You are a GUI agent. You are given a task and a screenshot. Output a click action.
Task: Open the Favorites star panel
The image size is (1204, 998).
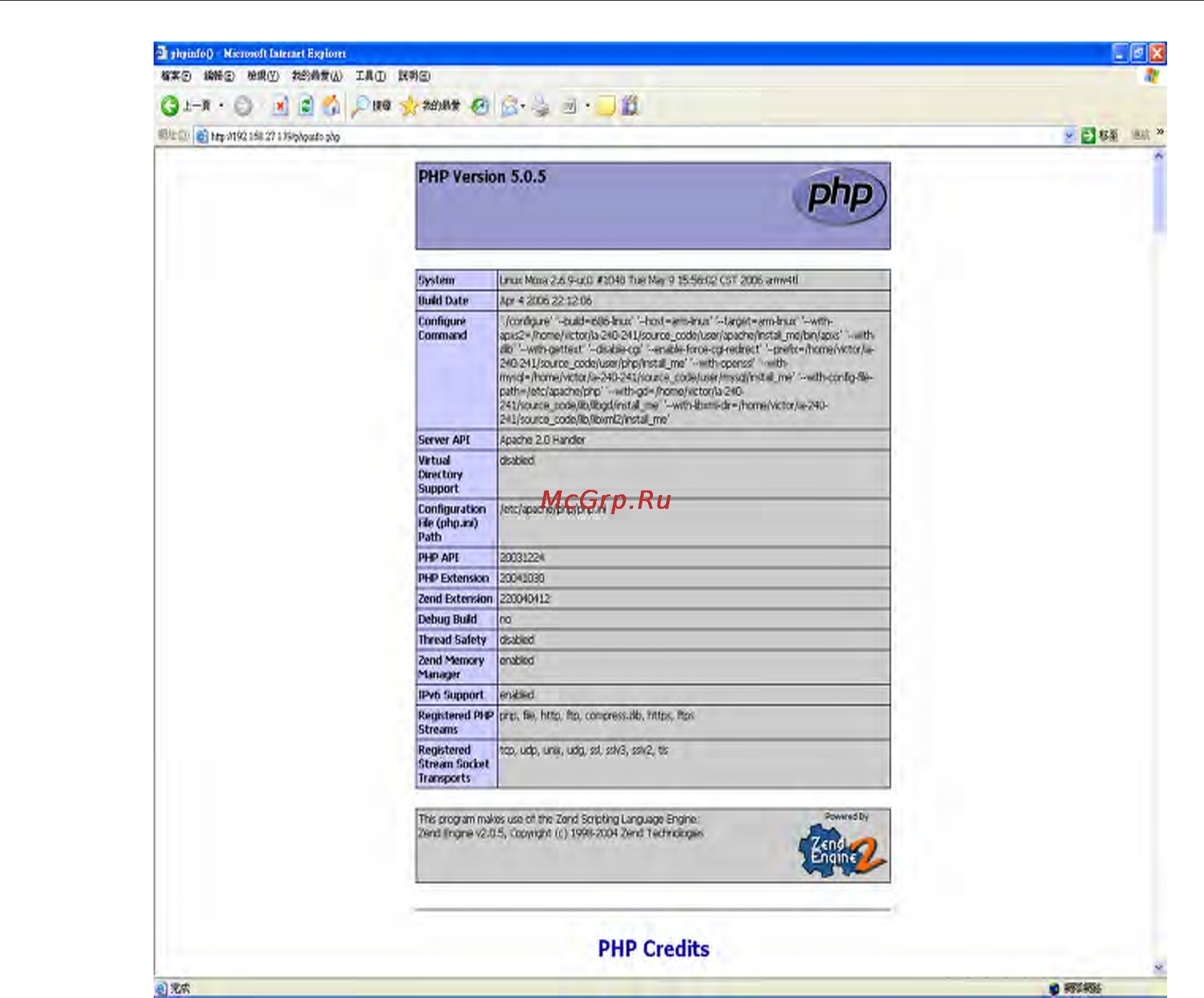409,105
